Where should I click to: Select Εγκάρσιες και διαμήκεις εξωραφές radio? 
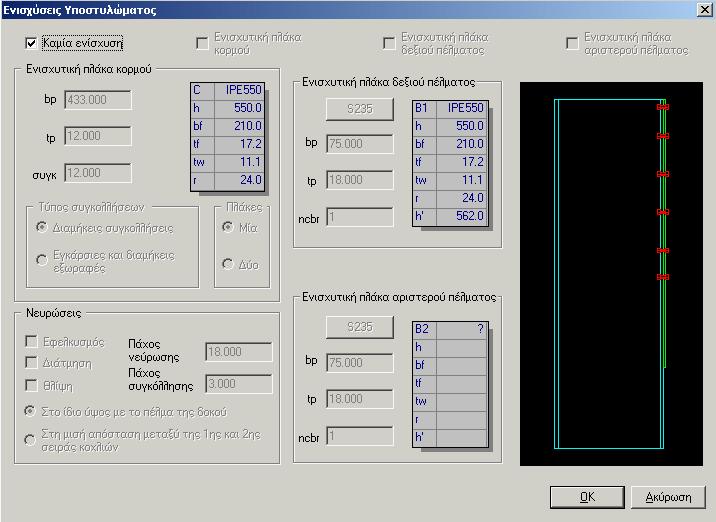tap(42, 260)
